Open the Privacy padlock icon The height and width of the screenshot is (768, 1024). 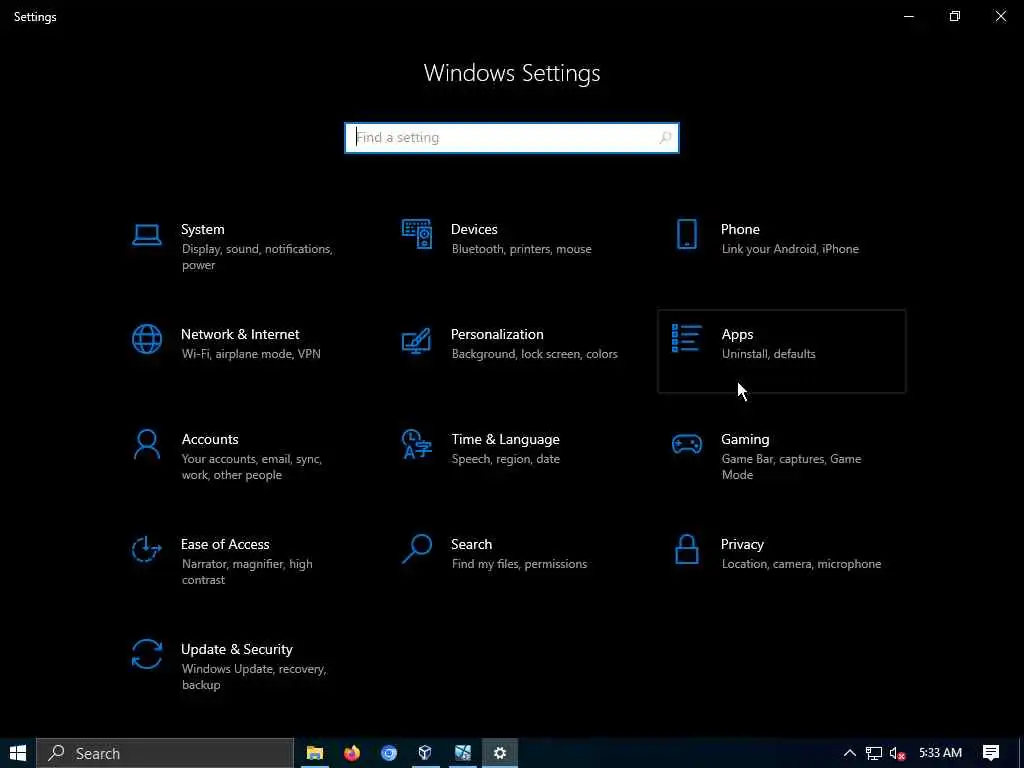[x=686, y=549]
